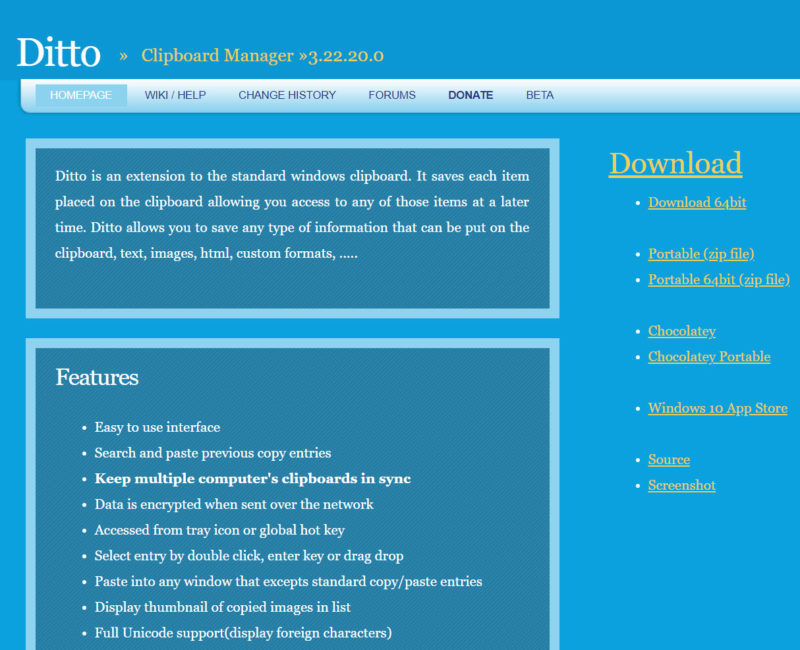Click 'Keep multiple computer's clipboards in sync'
The height and width of the screenshot is (650, 800).
coord(253,479)
